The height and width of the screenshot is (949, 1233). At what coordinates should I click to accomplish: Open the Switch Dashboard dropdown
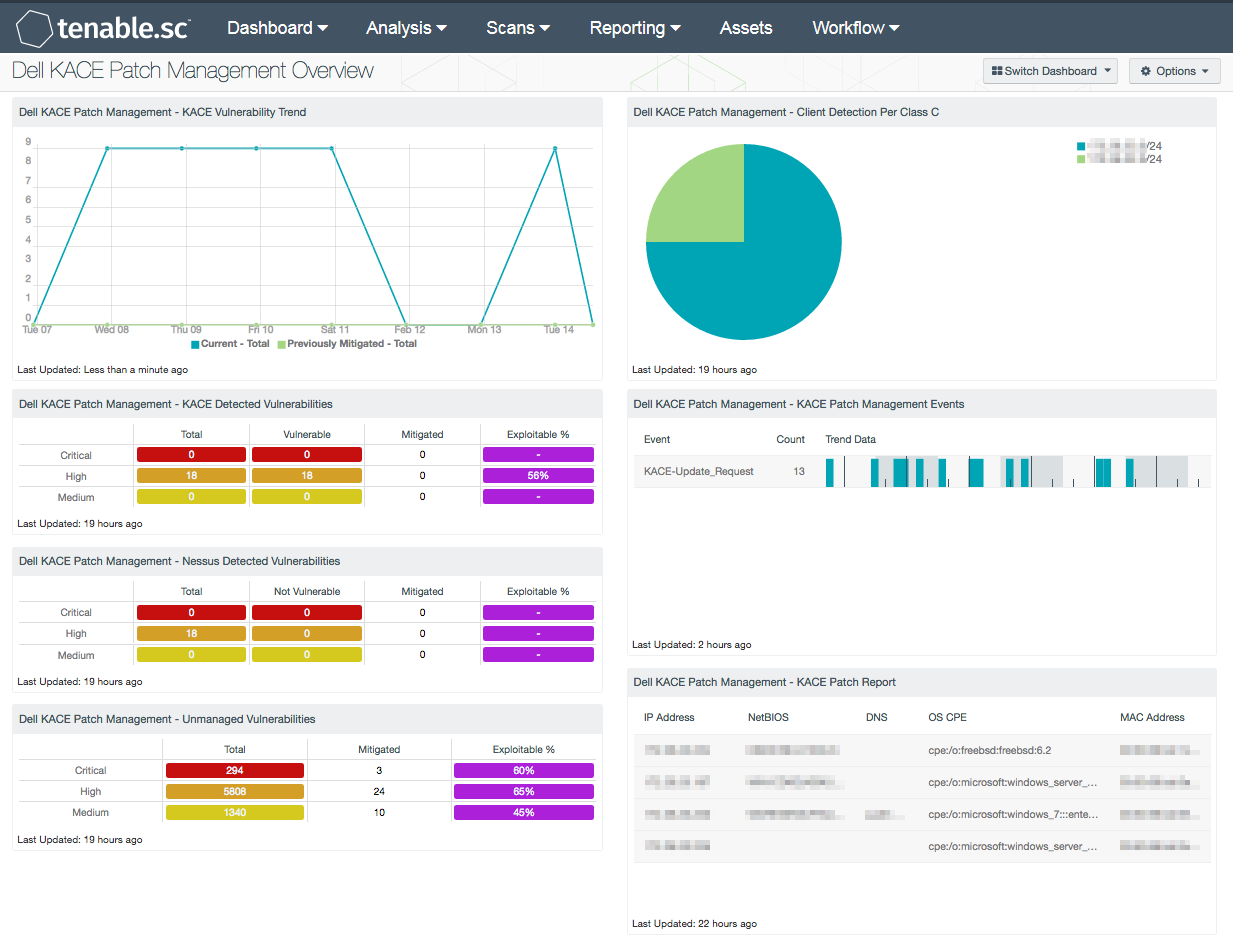click(x=1050, y=71)
